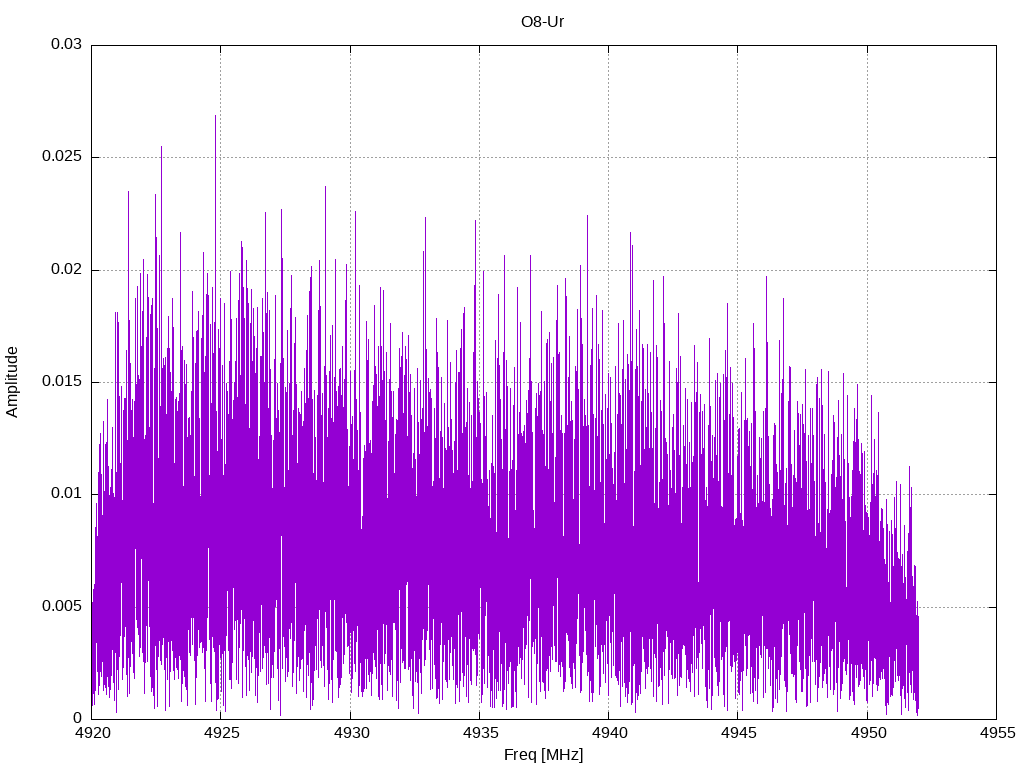
Task: Click the y-axis tick label 0.02
Action: 67,269
